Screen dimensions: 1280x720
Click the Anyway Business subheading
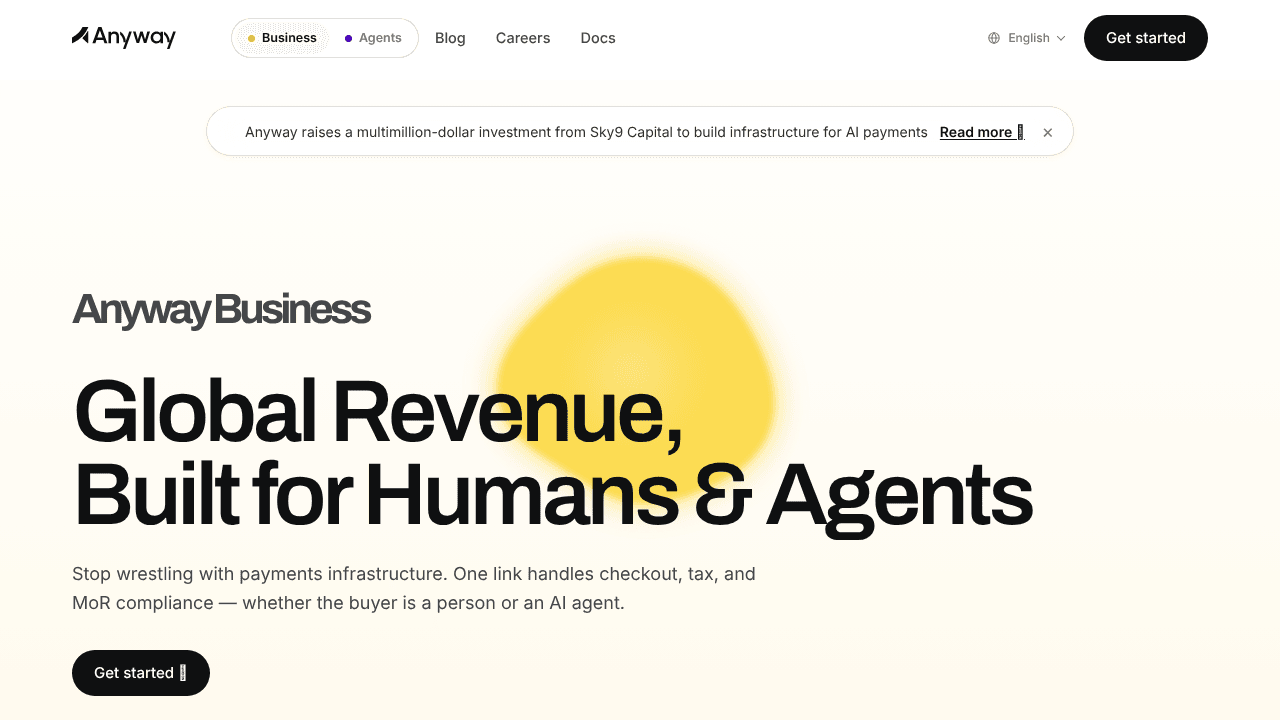pyautogui.click(x=221, y=310)
